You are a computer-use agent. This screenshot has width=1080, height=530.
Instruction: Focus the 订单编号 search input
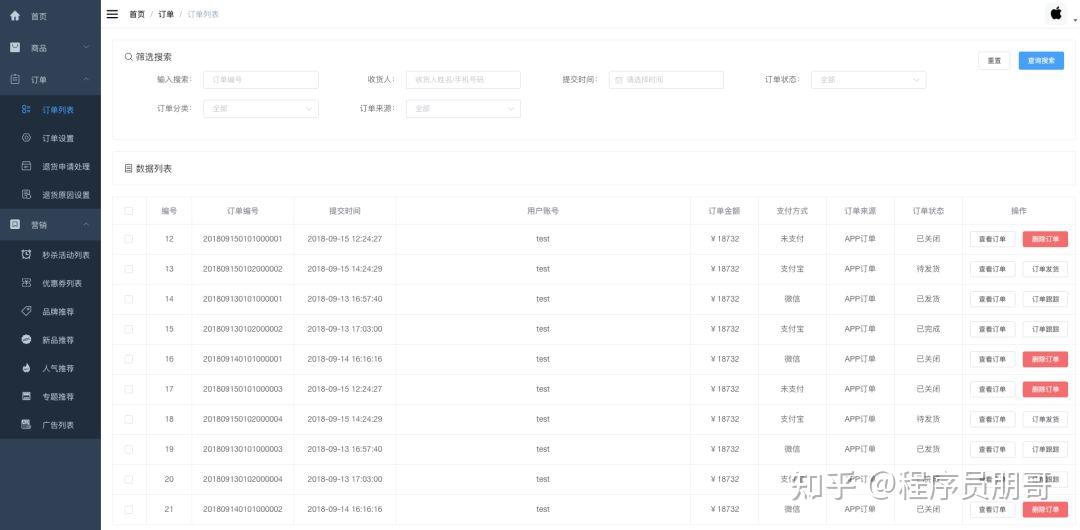coord(261,80)
